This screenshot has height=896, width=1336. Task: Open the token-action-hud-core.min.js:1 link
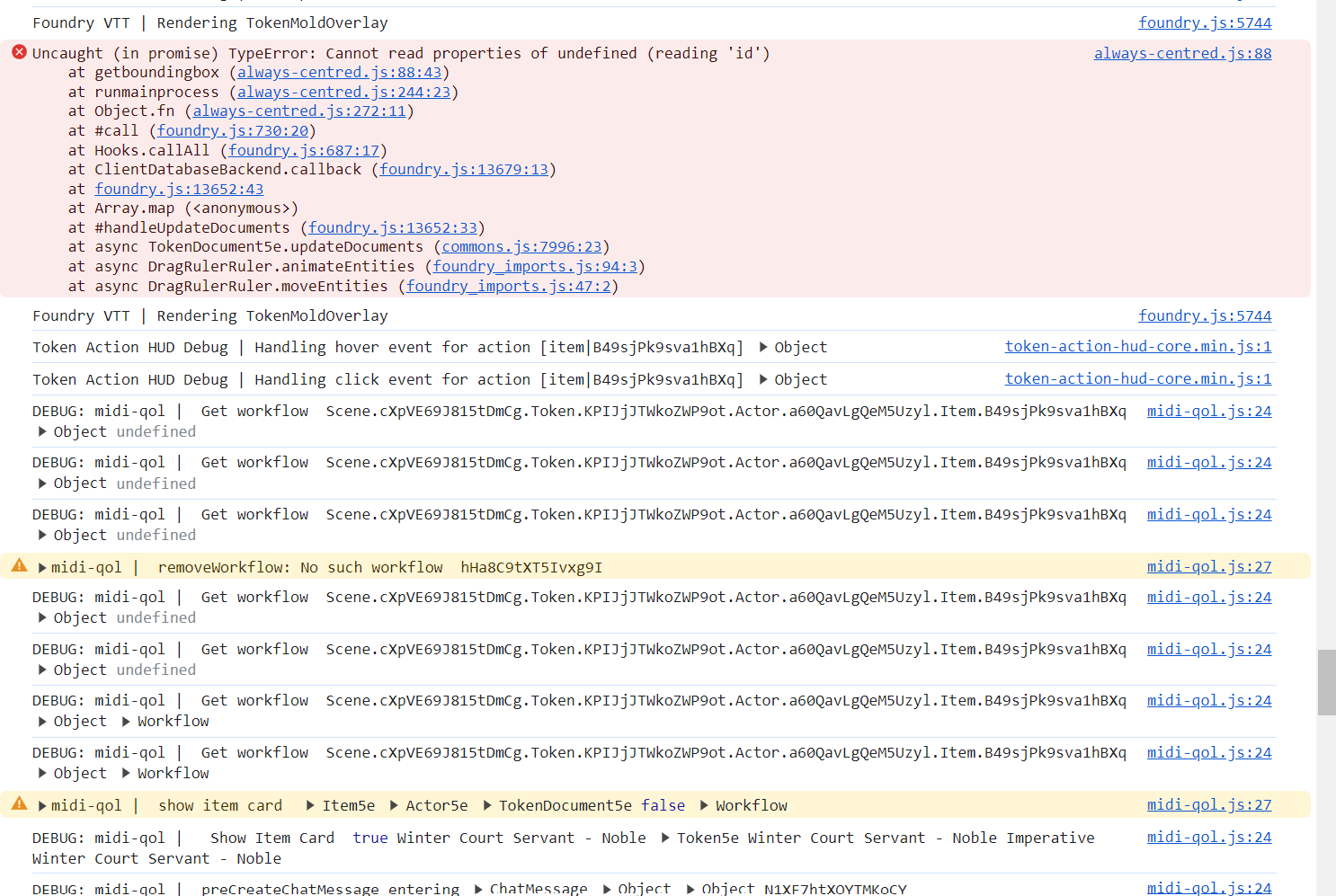[x=1137, y=346]
